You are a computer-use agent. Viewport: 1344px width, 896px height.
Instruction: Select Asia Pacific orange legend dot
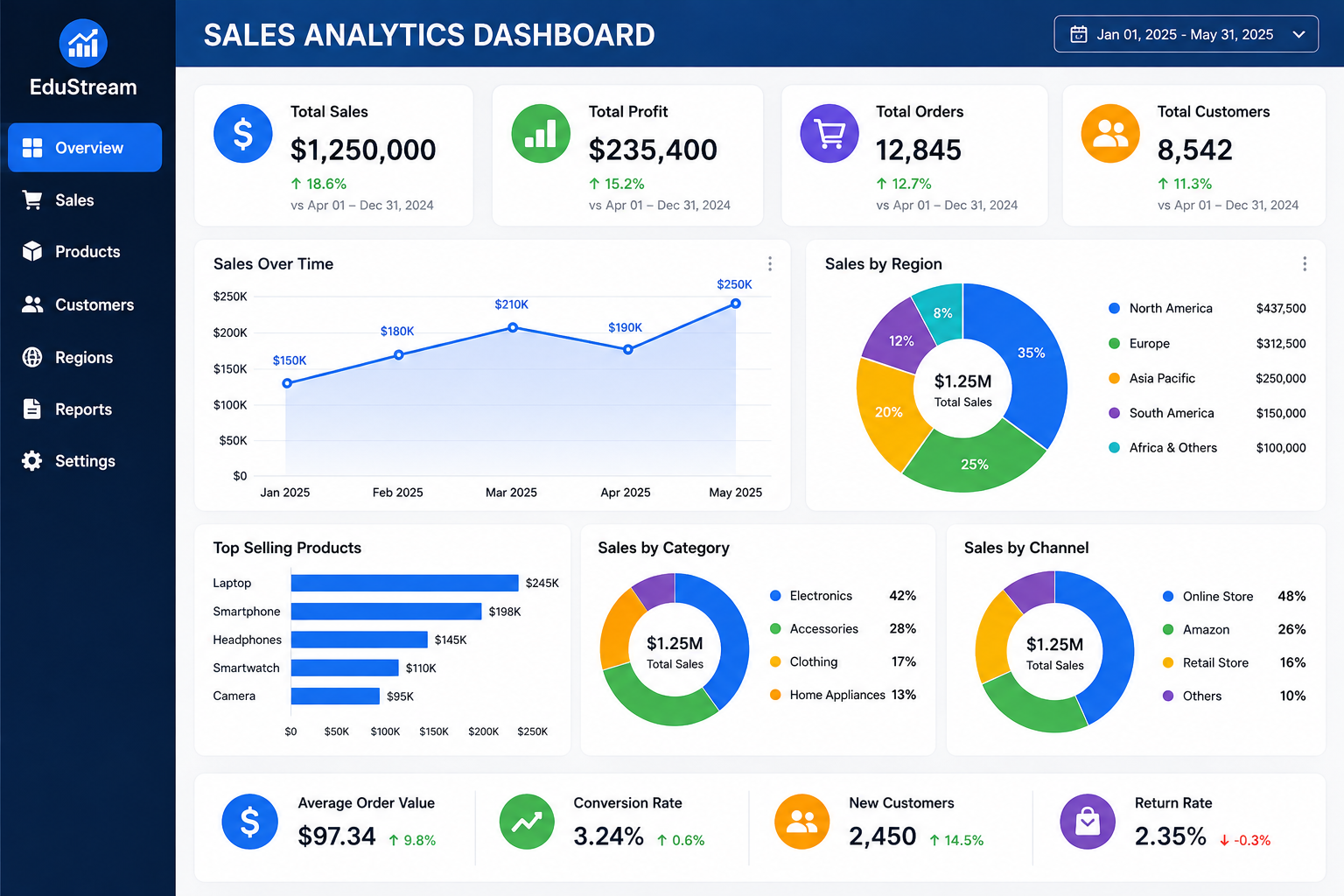[x=1114, y=378]
